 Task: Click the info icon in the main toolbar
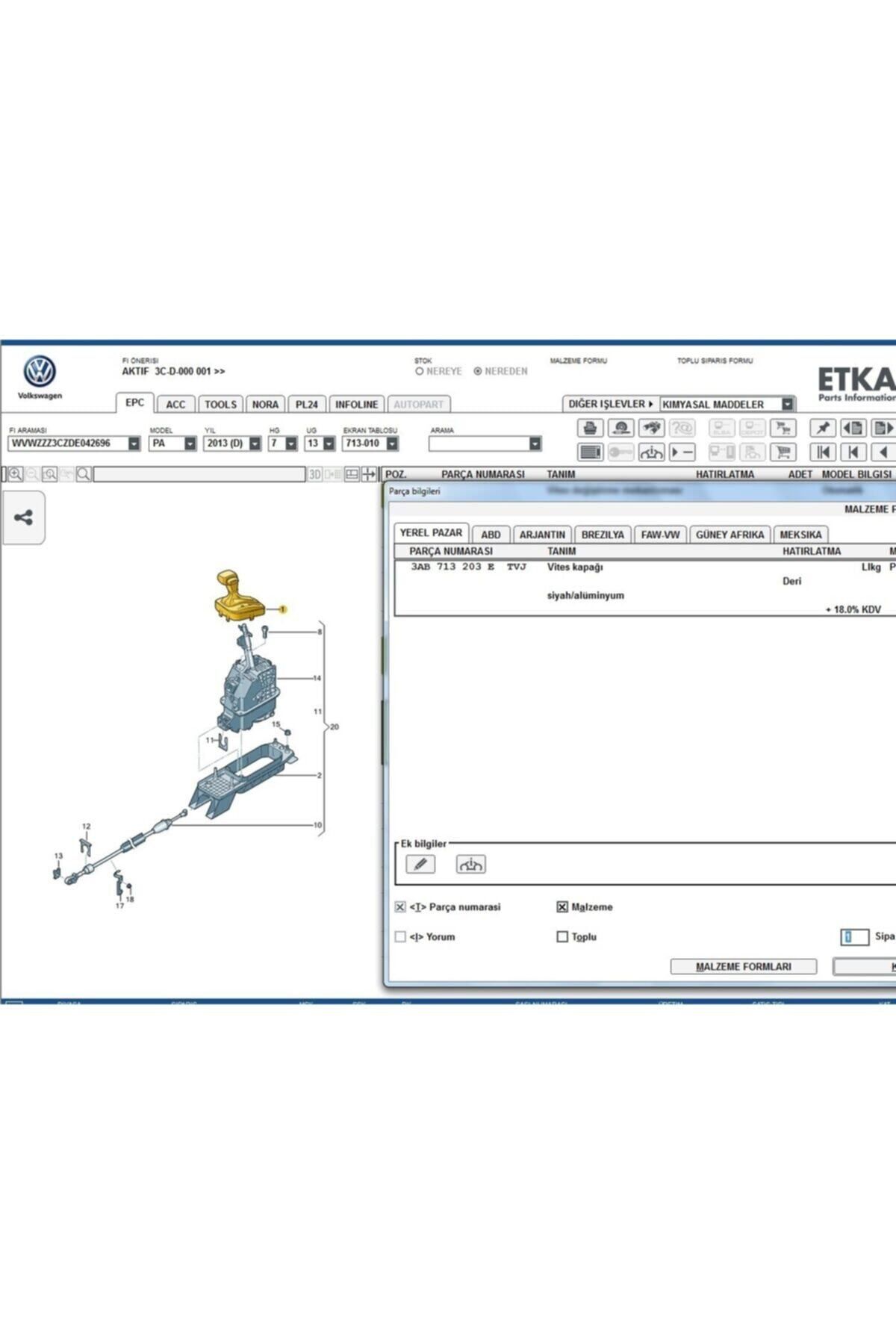click(x=652, y=452)
